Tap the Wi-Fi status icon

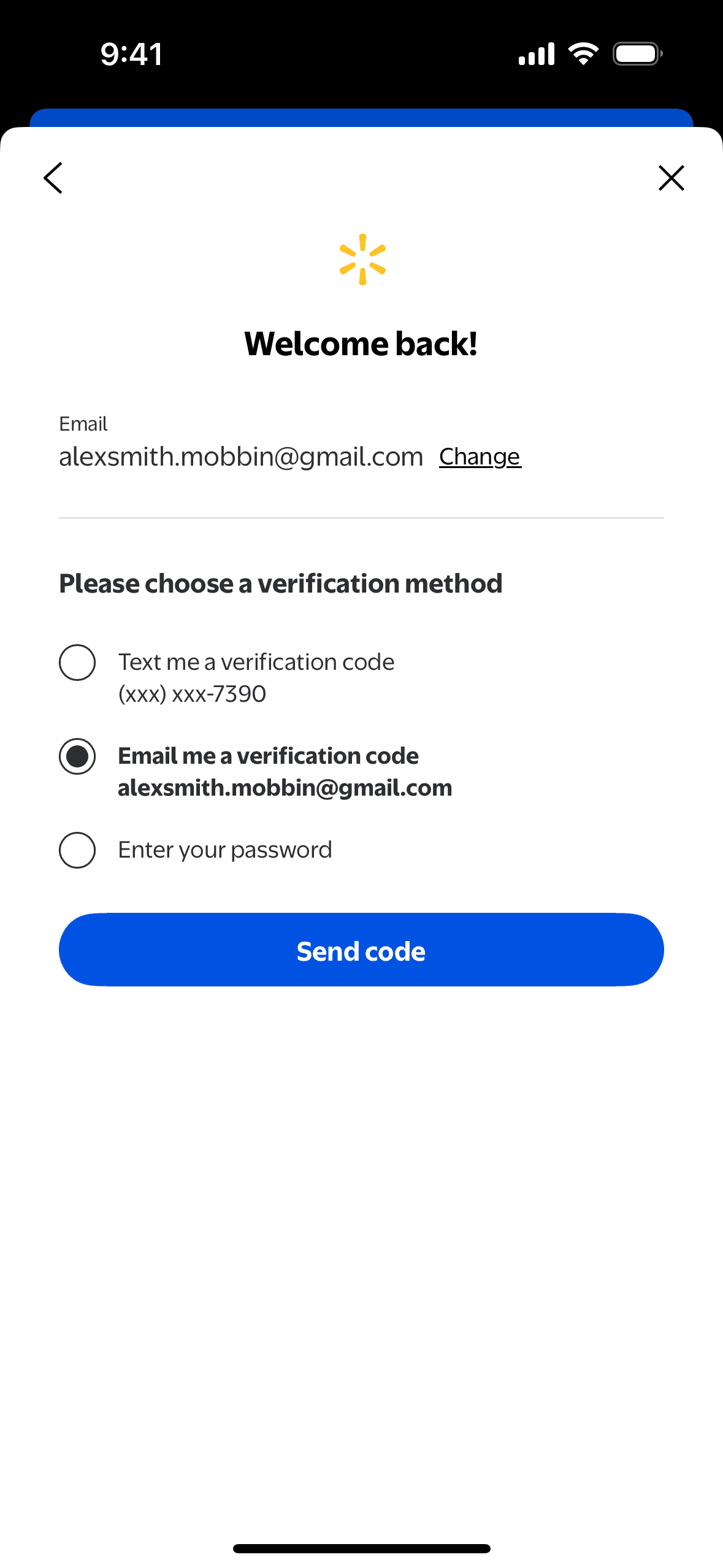583,54
